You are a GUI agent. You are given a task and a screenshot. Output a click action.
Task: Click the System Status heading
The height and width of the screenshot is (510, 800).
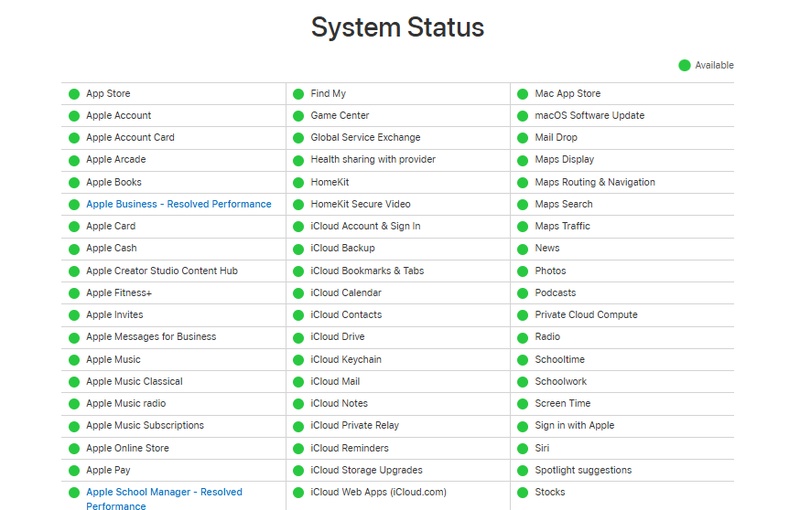397,27
